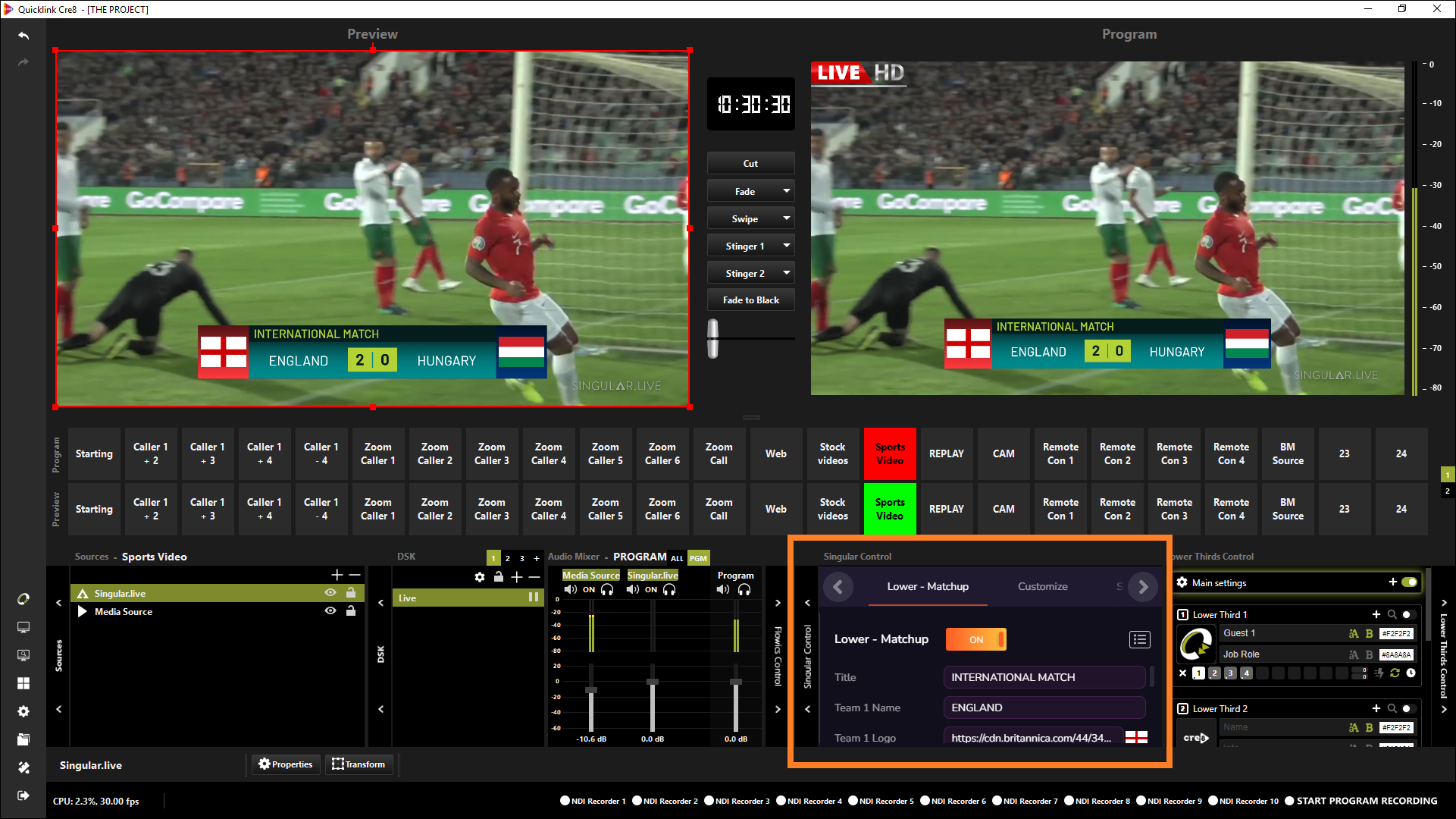Click the DSK settings gear icon
Viewport: 1456px width, 819px height.
pyautogui.click(x=480, y=577)
